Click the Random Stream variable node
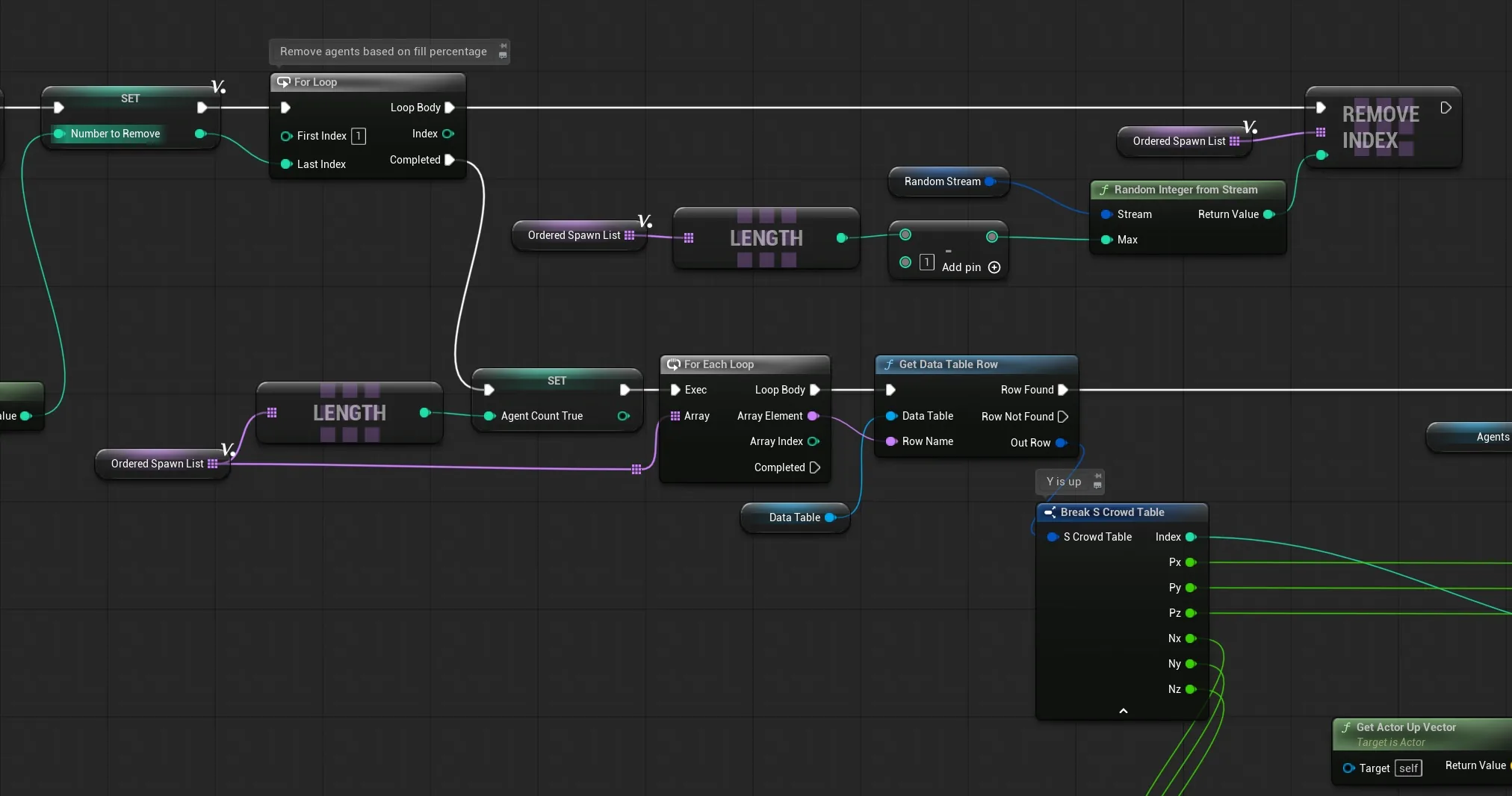Screen dimensions: 1512x796 948,181
